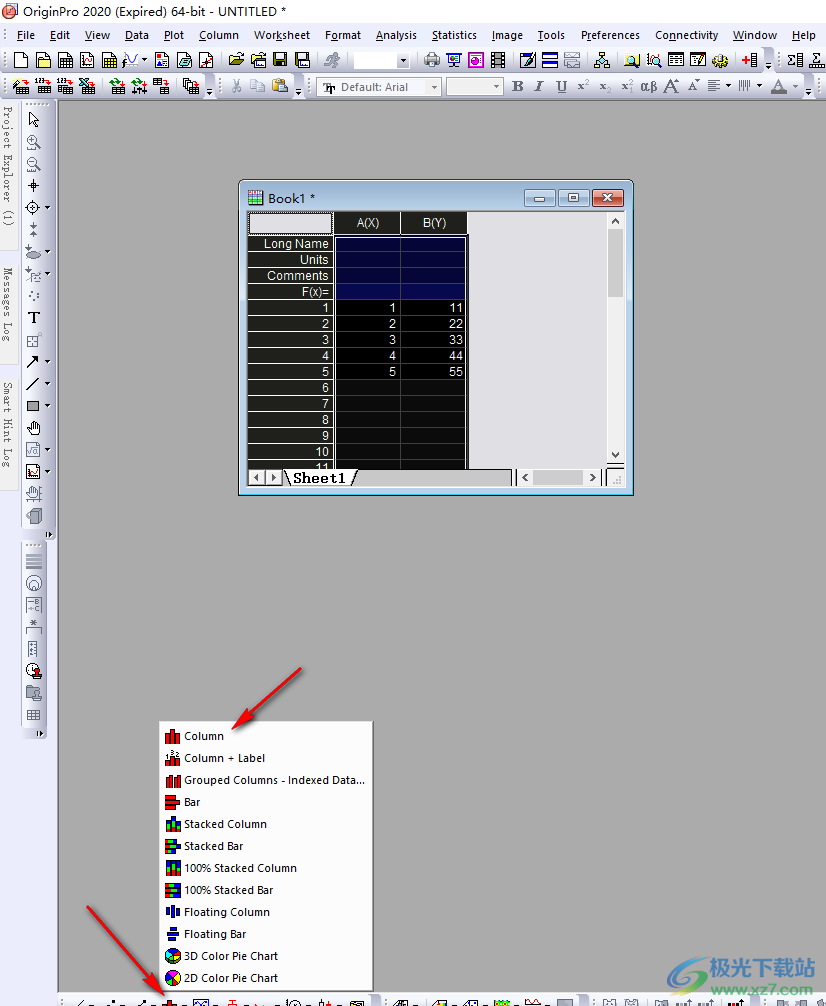Click the select-all corner cell in Book1
This screenshot has width=826, height=1006.
290,223
